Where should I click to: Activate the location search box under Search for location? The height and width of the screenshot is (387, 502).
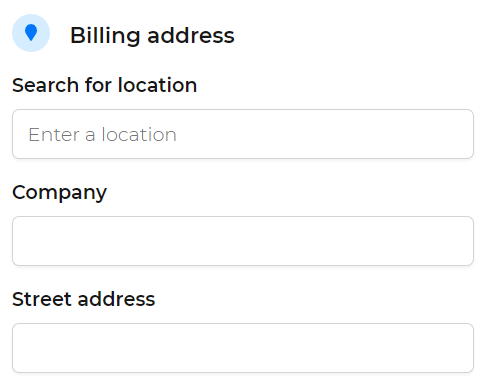[x=243, y=134]
